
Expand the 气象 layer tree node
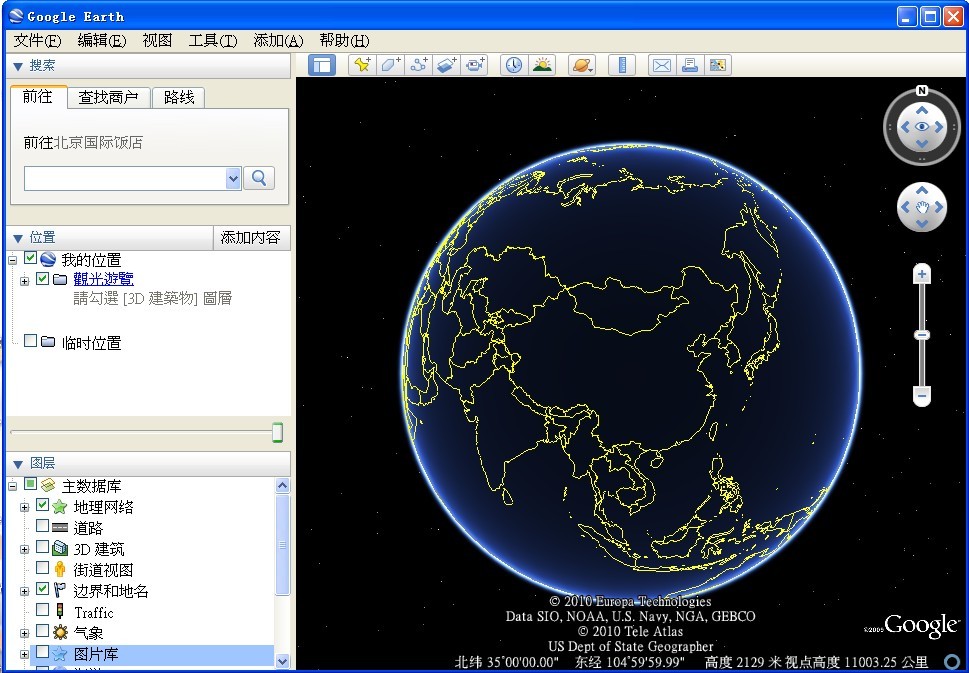24,633
